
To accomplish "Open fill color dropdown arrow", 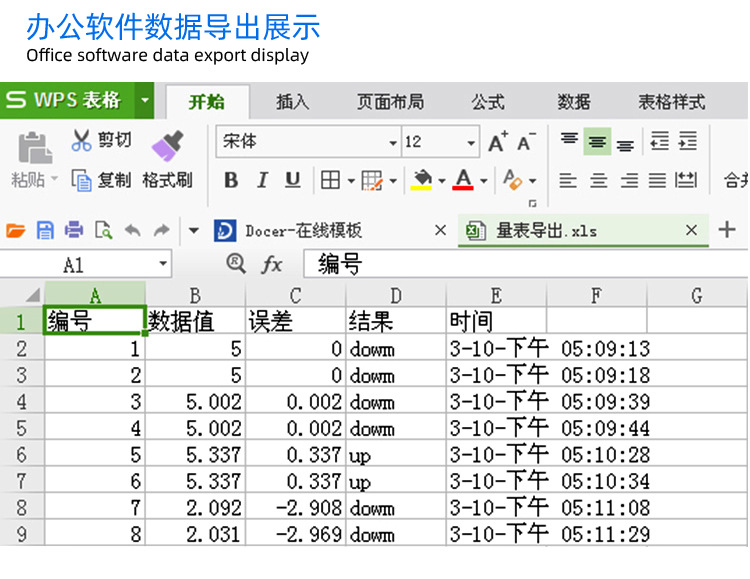I will [441, 181].
